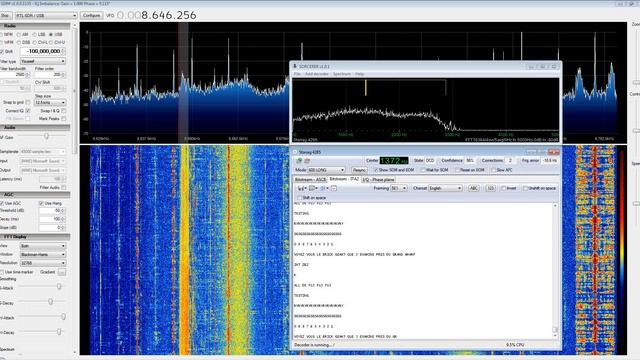This screenshot has width=640, height=360.
Task: Adjust the AF Gain slider
Action: pyautogui.click(x=47, y=137)
